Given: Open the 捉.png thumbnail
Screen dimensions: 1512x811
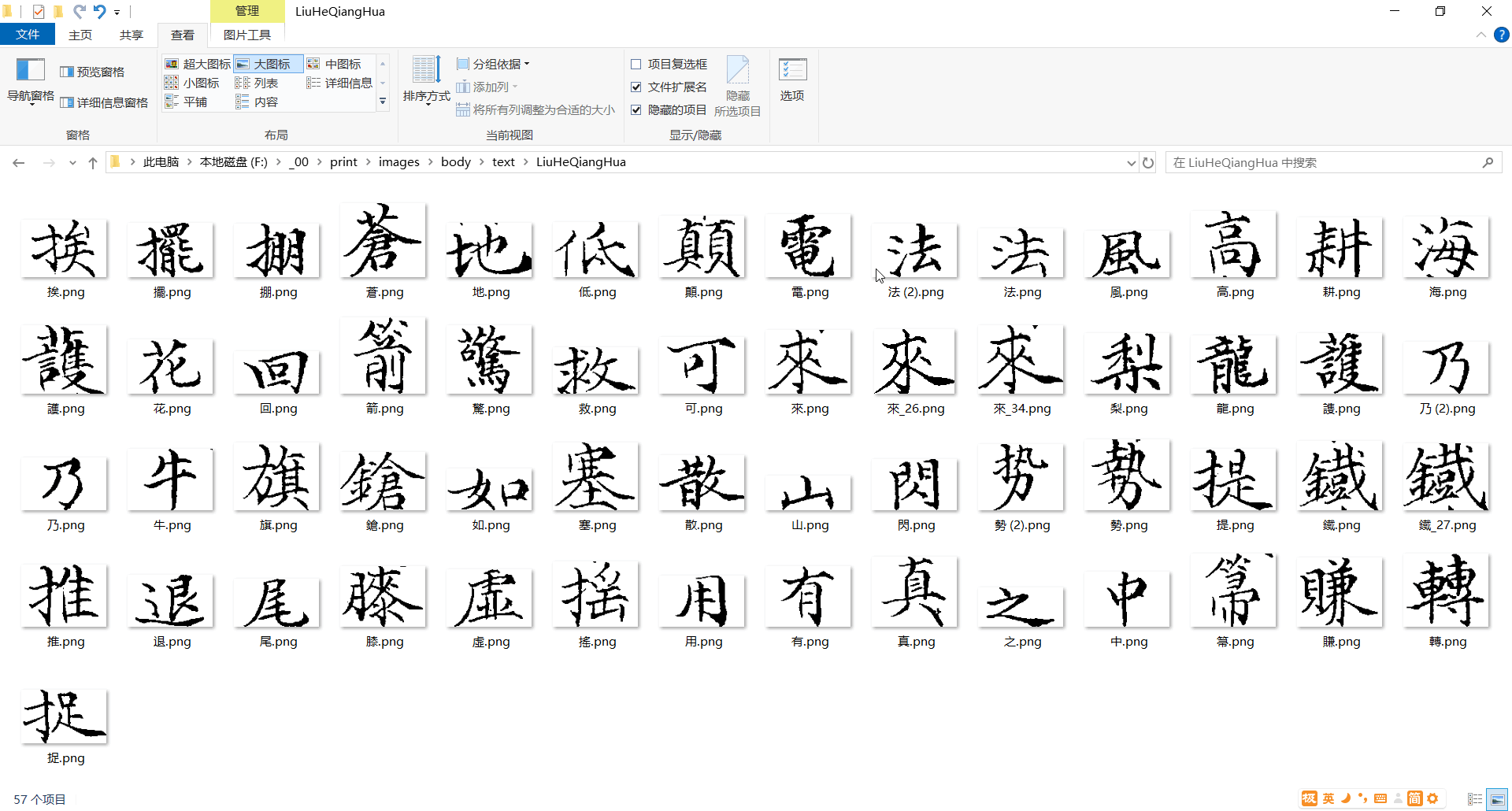Looking at the screenshot, I should [x=64, y=716].
